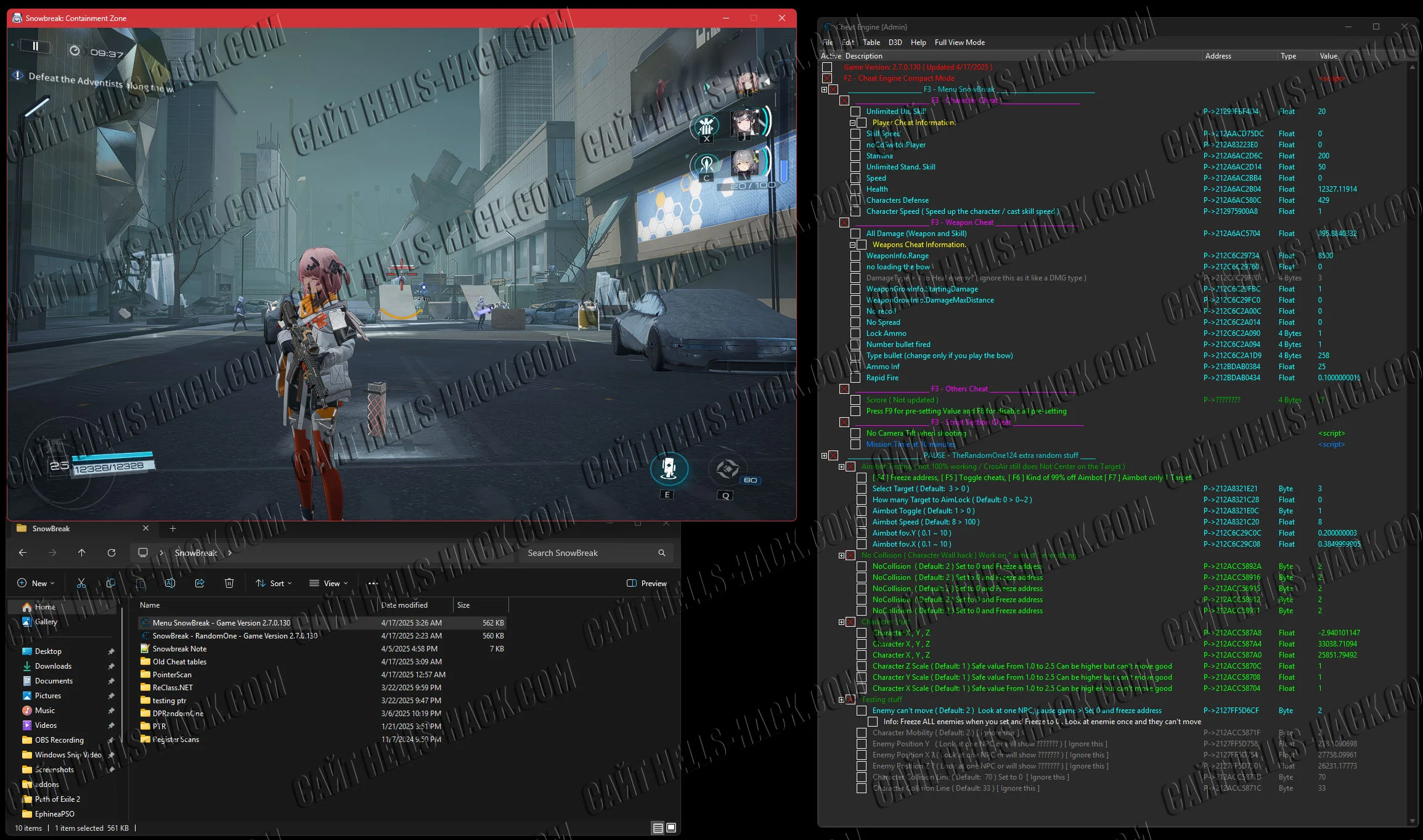The image size is (1423, 840).
Task: Open the Edit menu in Cheat Engine
Action: coord(848,43)
